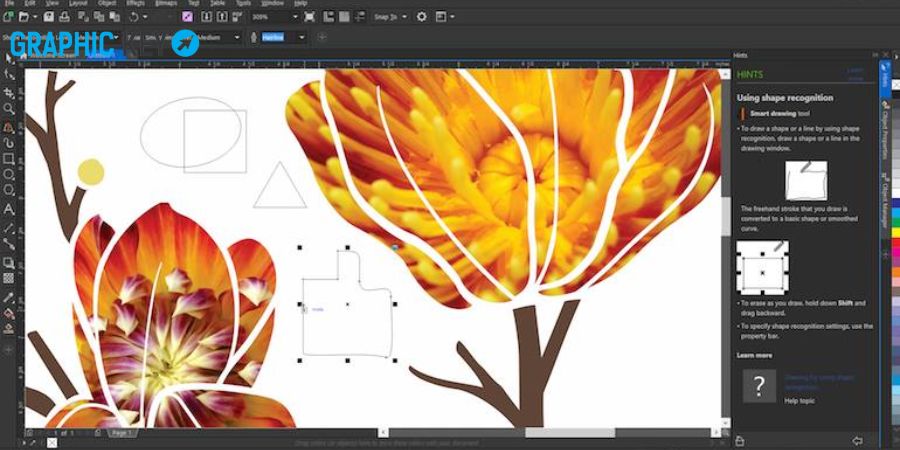This screenshot has width=900, height=450.
Task: Open the Options gear icon
Action: (x=421, y=17)
